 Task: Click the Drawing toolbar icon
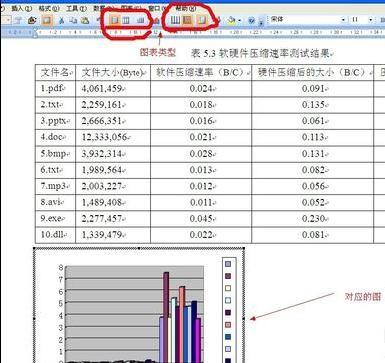tap(217, 20)
